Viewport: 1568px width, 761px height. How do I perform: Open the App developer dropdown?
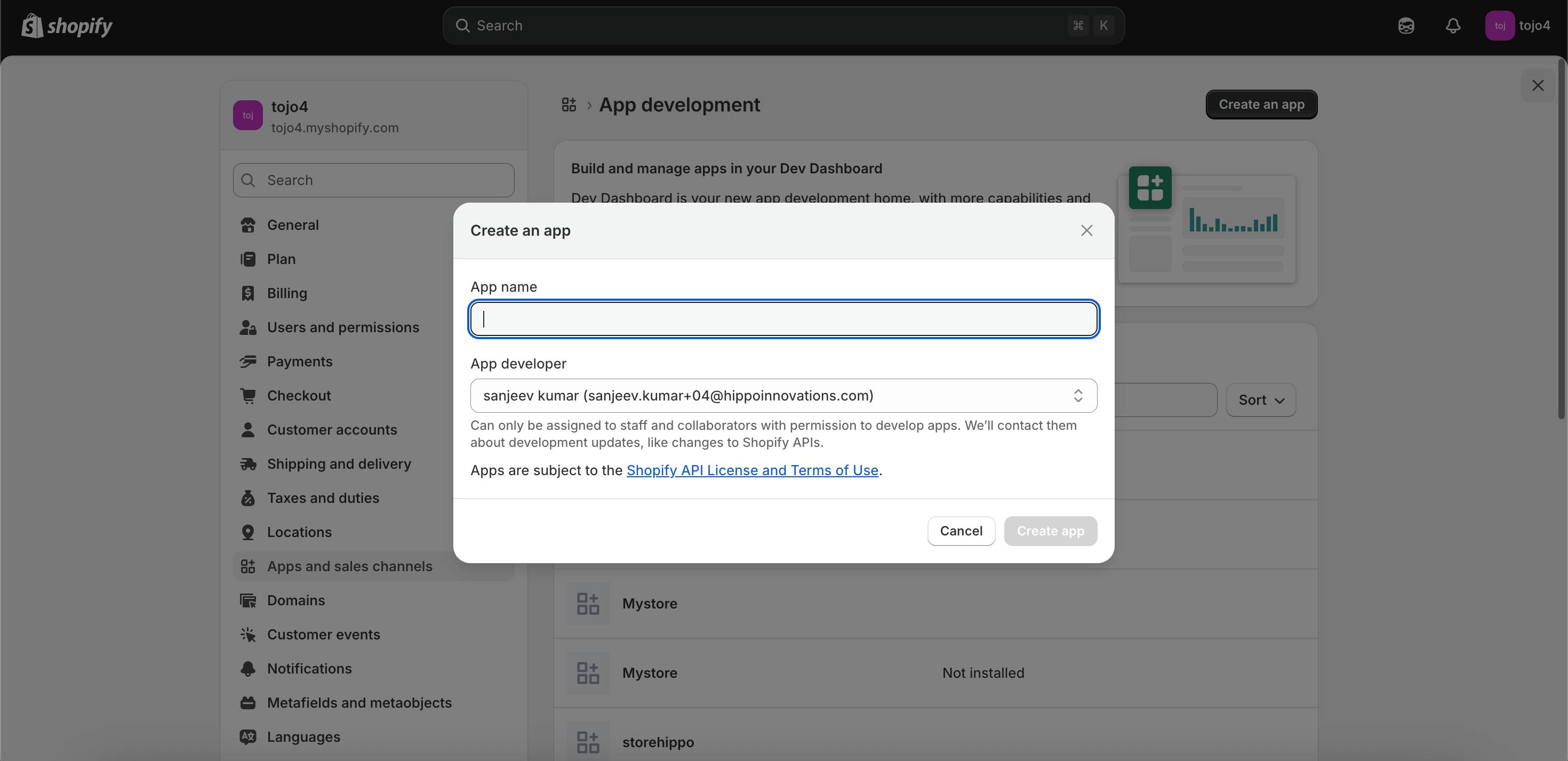(783, 396)
